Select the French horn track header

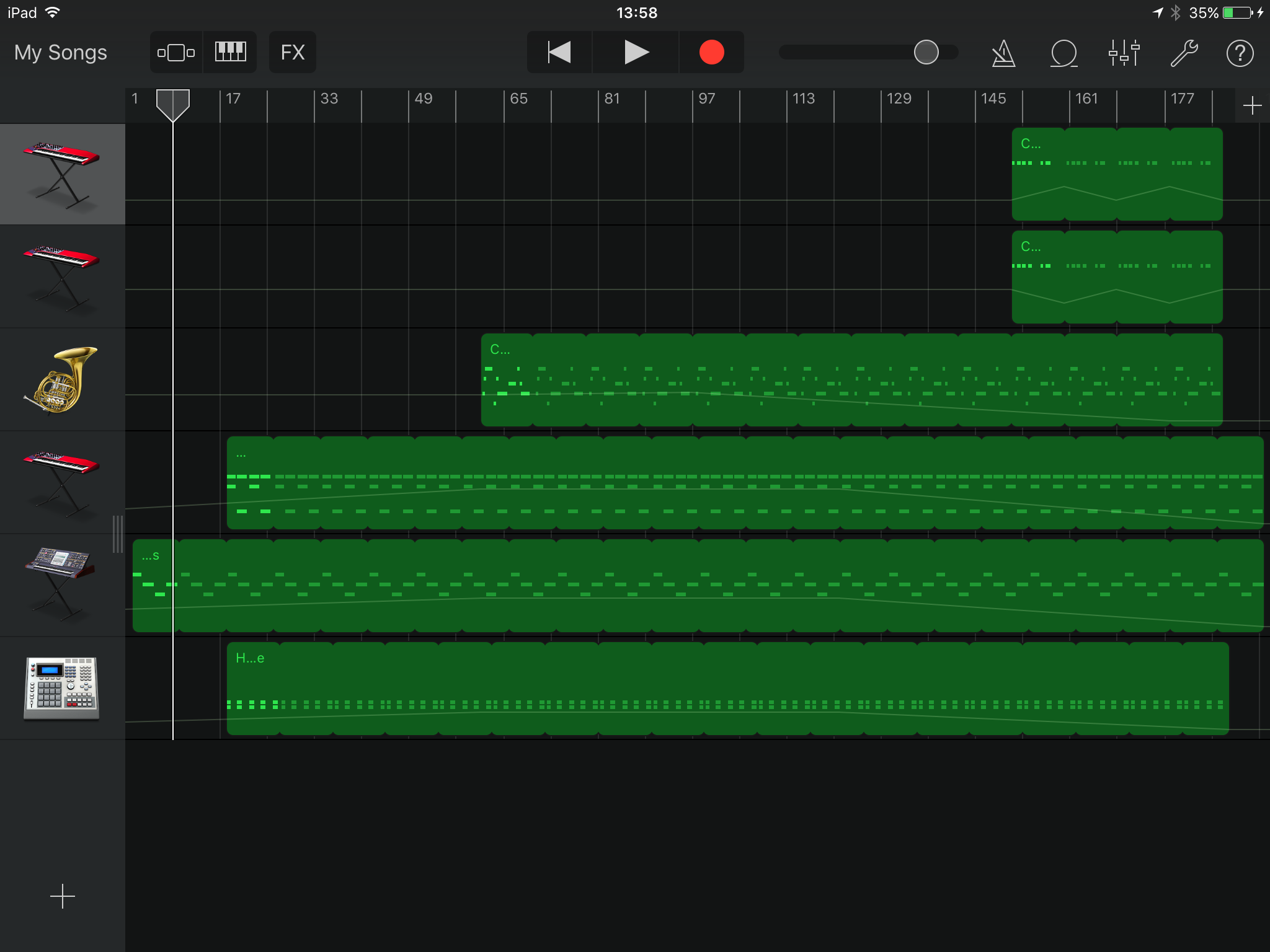(x=62, y=379)
